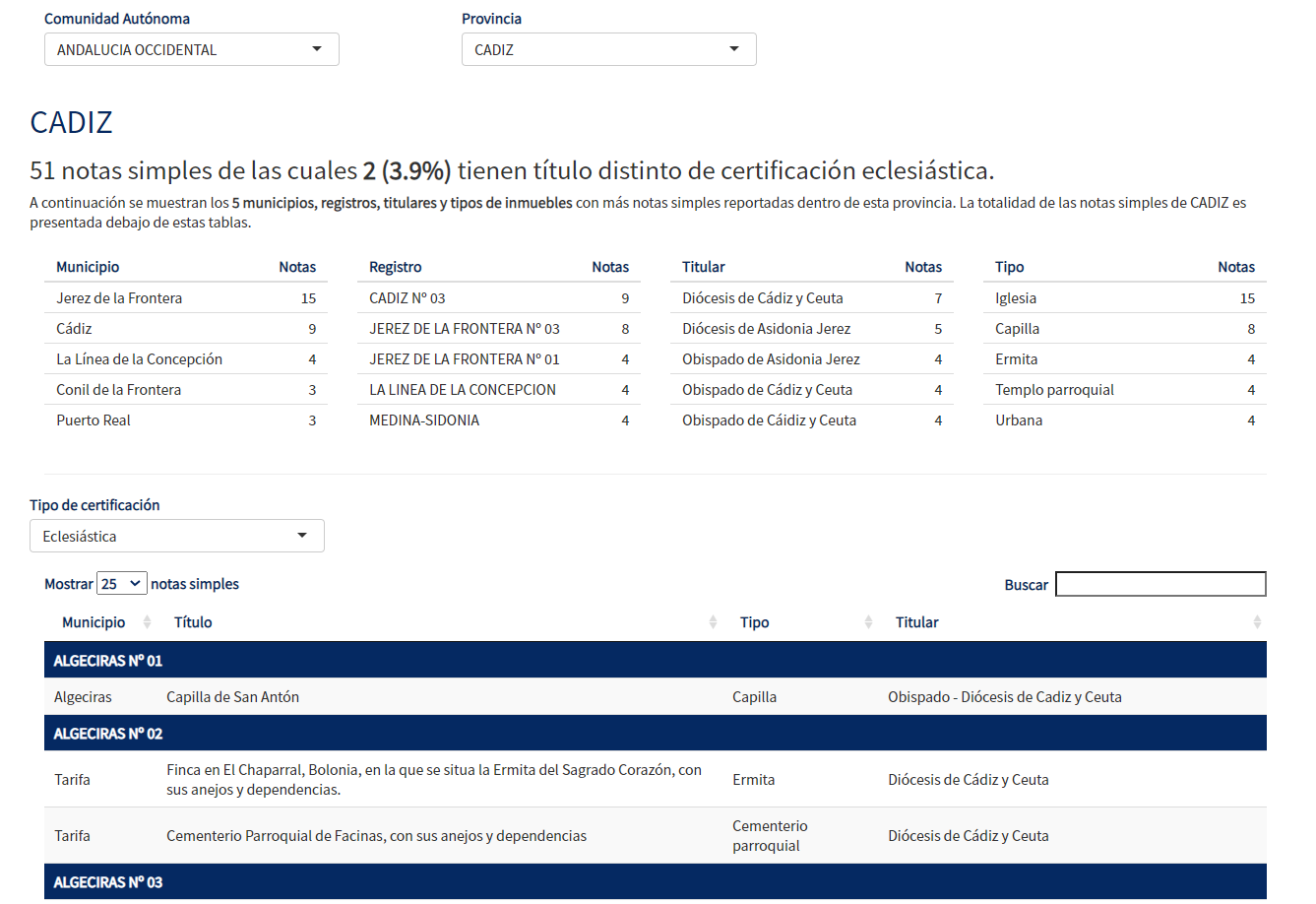Click Iglesia in the Tipo summary table
Viewport: 1316px width, 904px height.
[x=1016, y=297]
